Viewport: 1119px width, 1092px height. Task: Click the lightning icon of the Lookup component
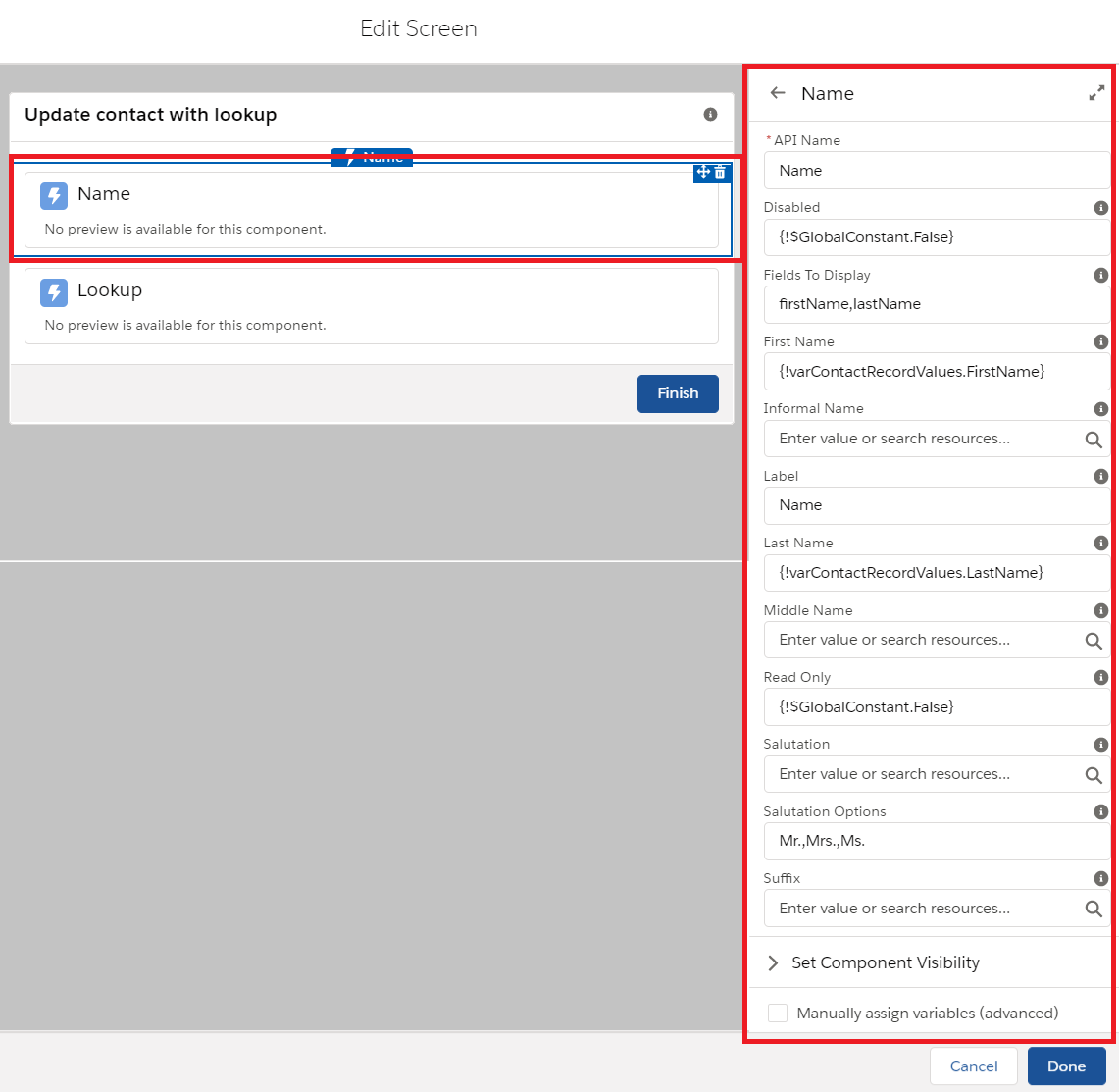coord(54,292)
